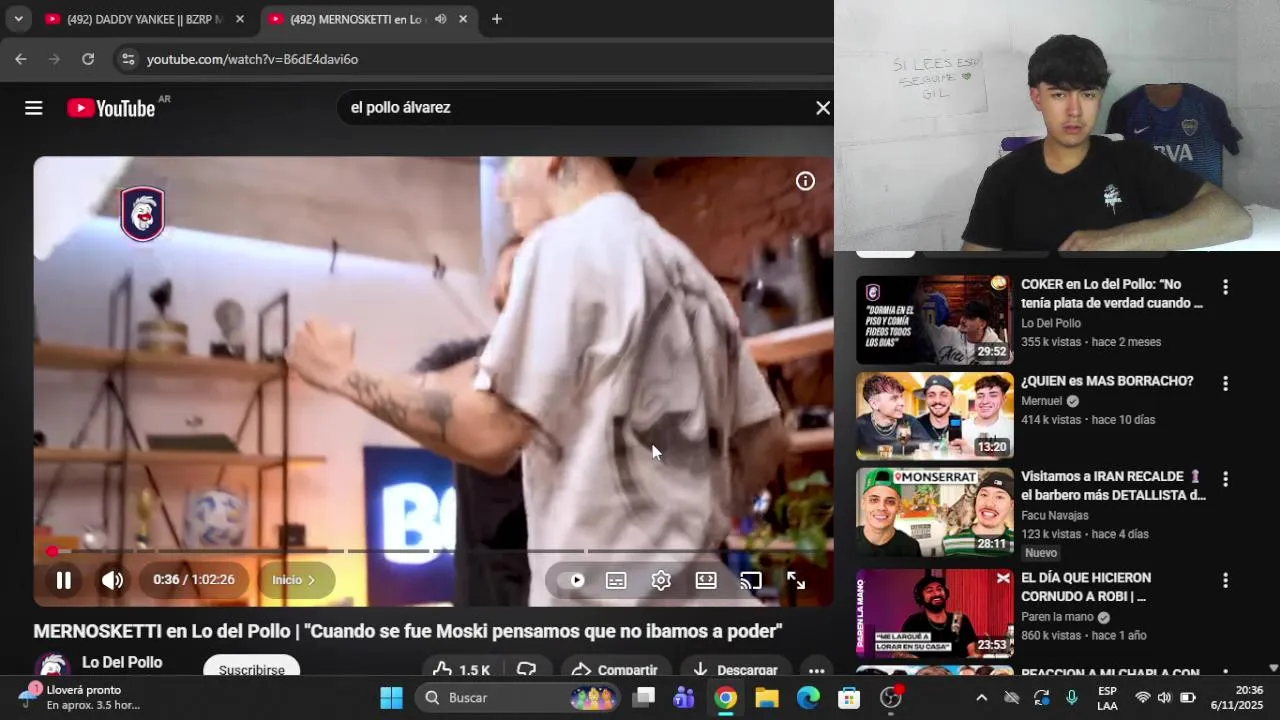Switch to DADDY YANKEE || BZRP tab
Image resolution: width=1280 pixels, height=720 pixels.
click(145, 19)
